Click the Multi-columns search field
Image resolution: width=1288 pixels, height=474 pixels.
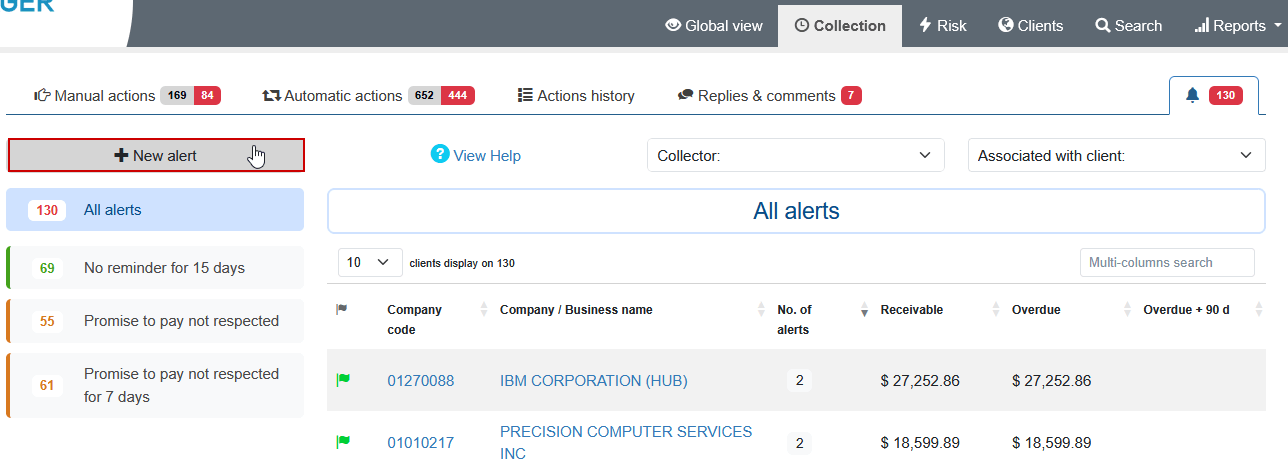pyautogui.click(x=1166, y=262)
